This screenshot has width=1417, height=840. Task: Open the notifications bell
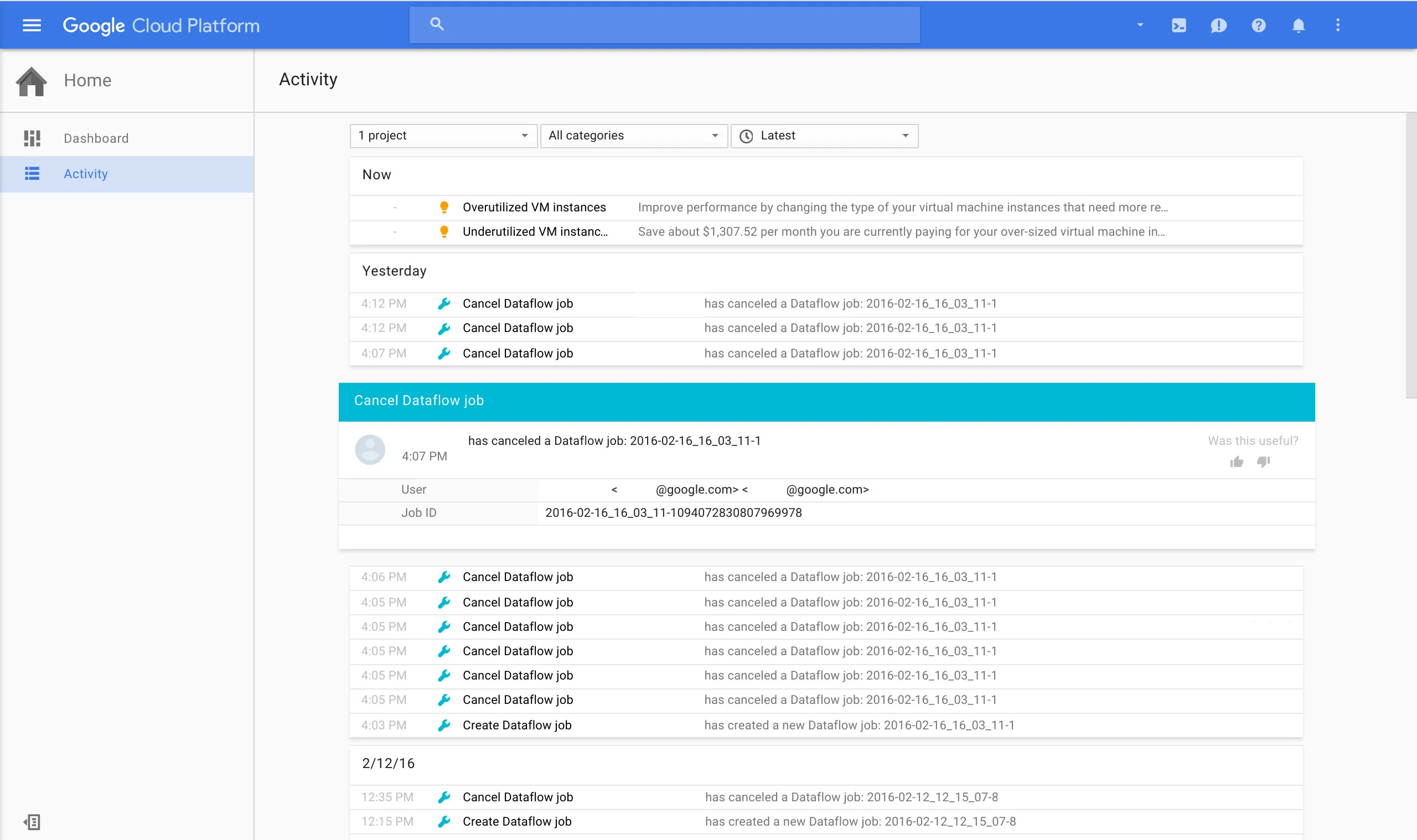(x=1298, y=25)
